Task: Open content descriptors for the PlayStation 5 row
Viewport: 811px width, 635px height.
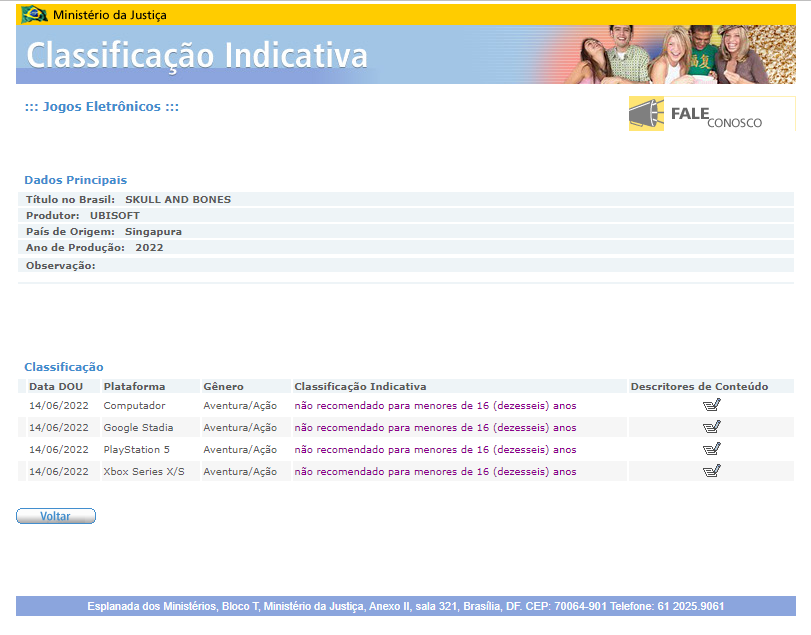Action: pyautogui.click(x=711, y=449)
